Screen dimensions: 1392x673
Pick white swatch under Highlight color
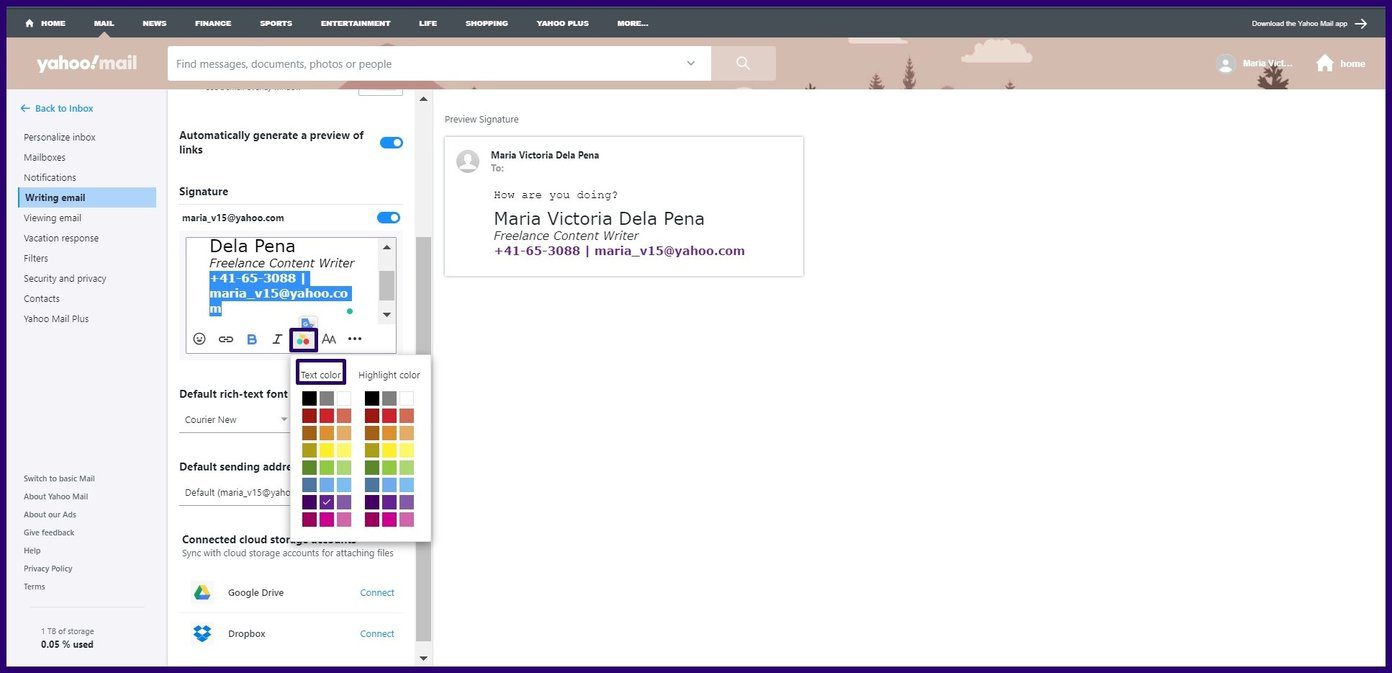pyautogui.click(x=406, y=398)
